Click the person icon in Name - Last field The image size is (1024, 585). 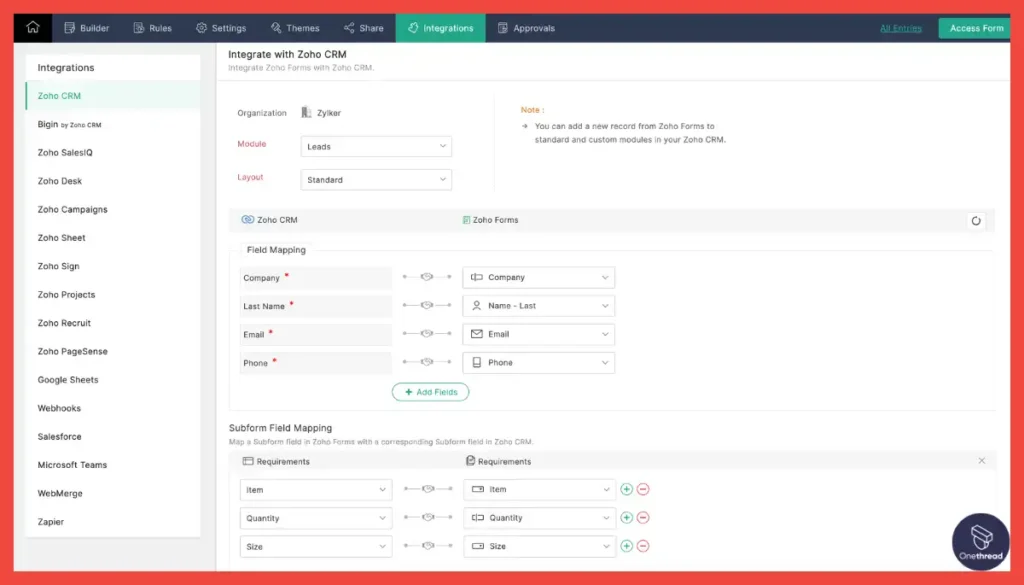click(477, 306)
